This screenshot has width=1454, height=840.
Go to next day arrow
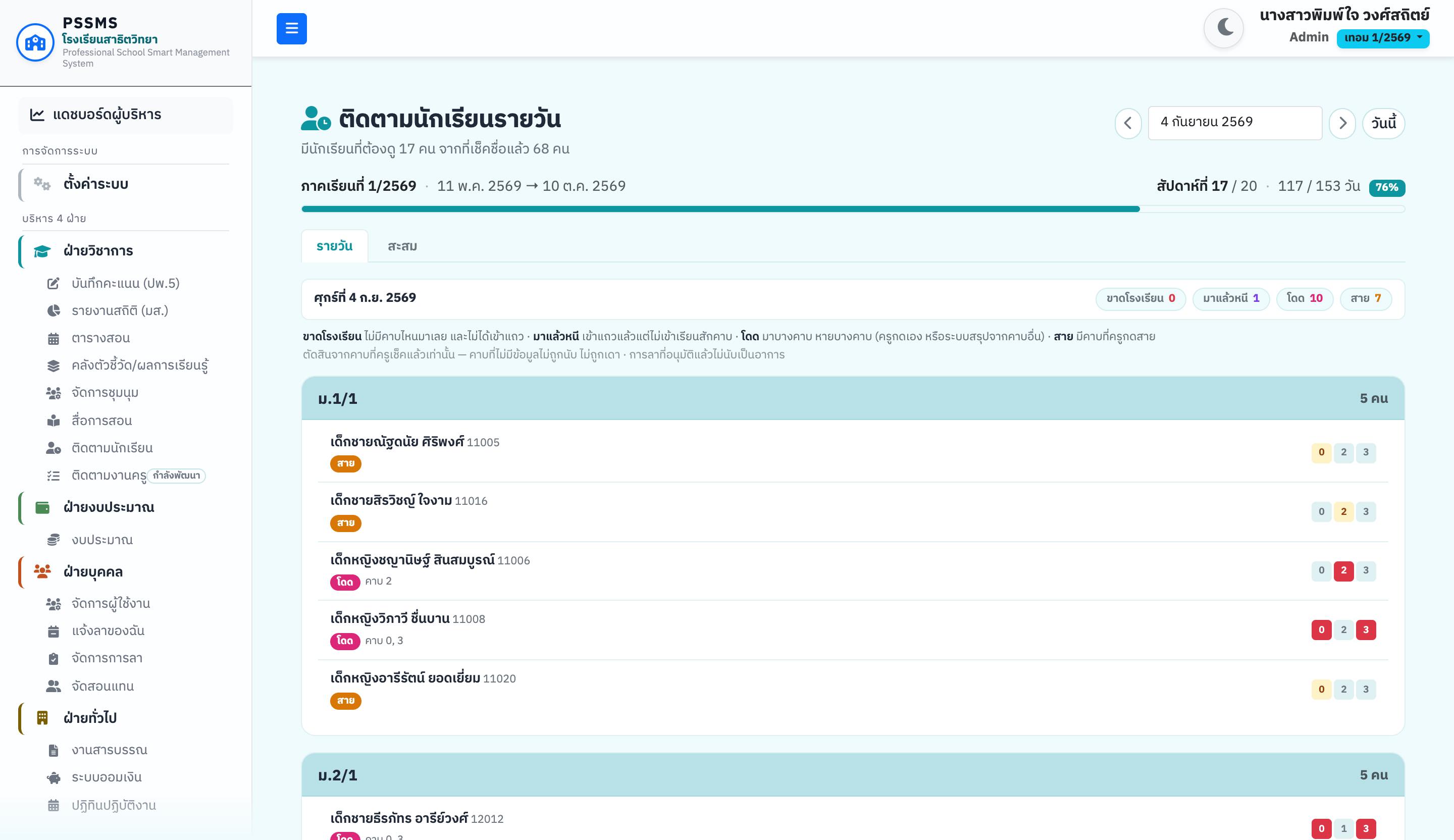(1342, 123)
